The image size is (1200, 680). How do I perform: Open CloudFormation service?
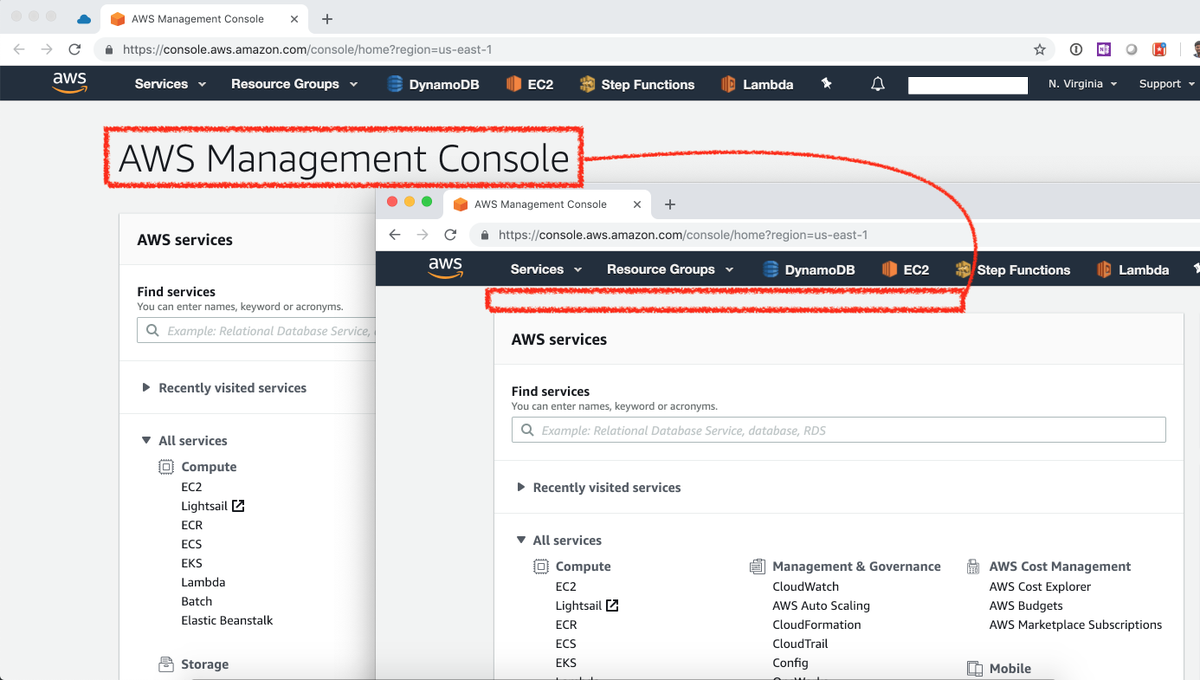[x=817, y=625]
